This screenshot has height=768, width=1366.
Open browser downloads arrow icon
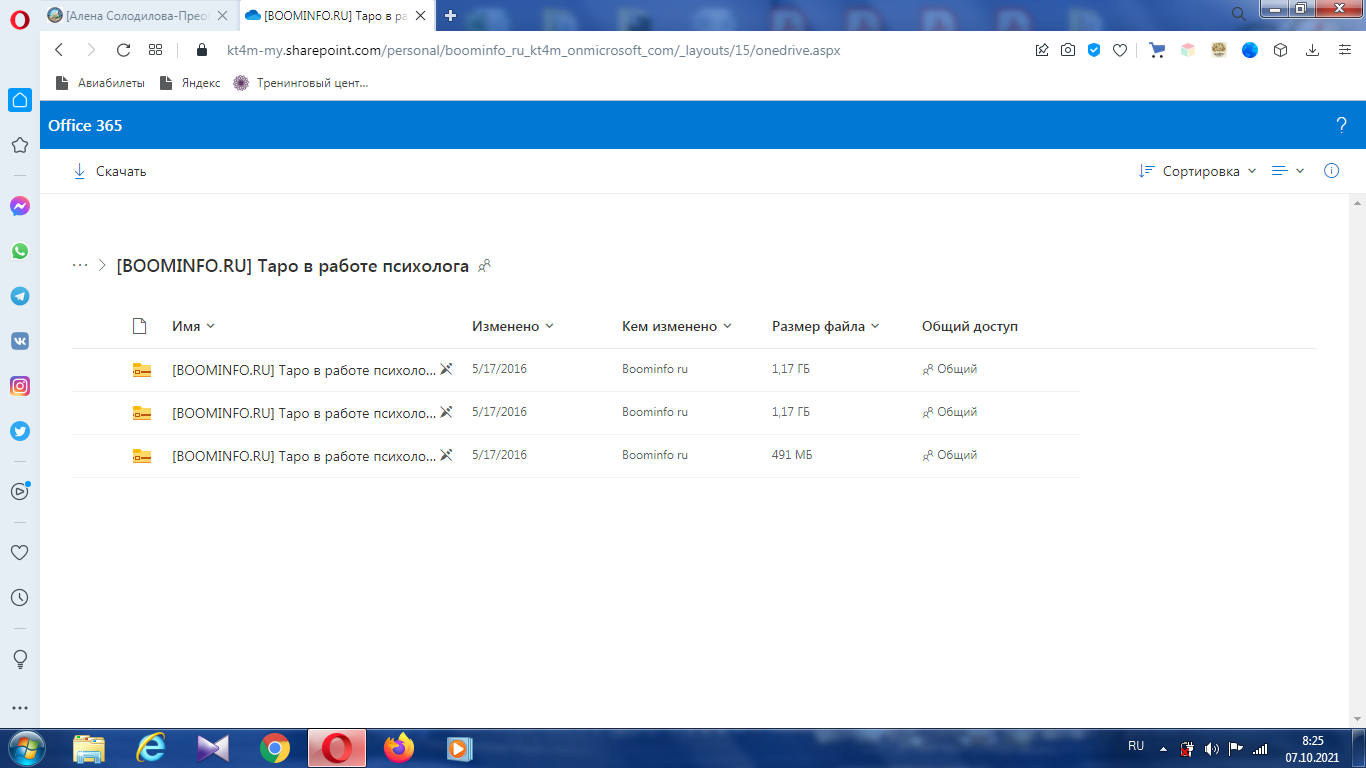1312,50
